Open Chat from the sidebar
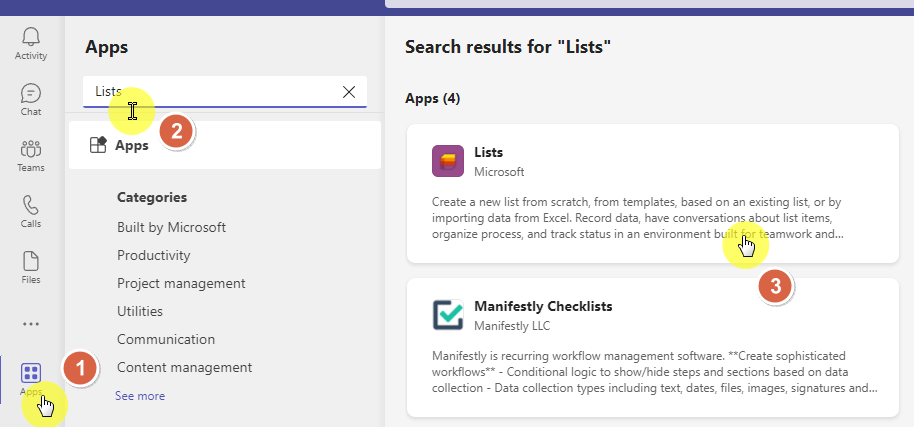914x427 pixels. pyautogui.click(x=31, y=99)
